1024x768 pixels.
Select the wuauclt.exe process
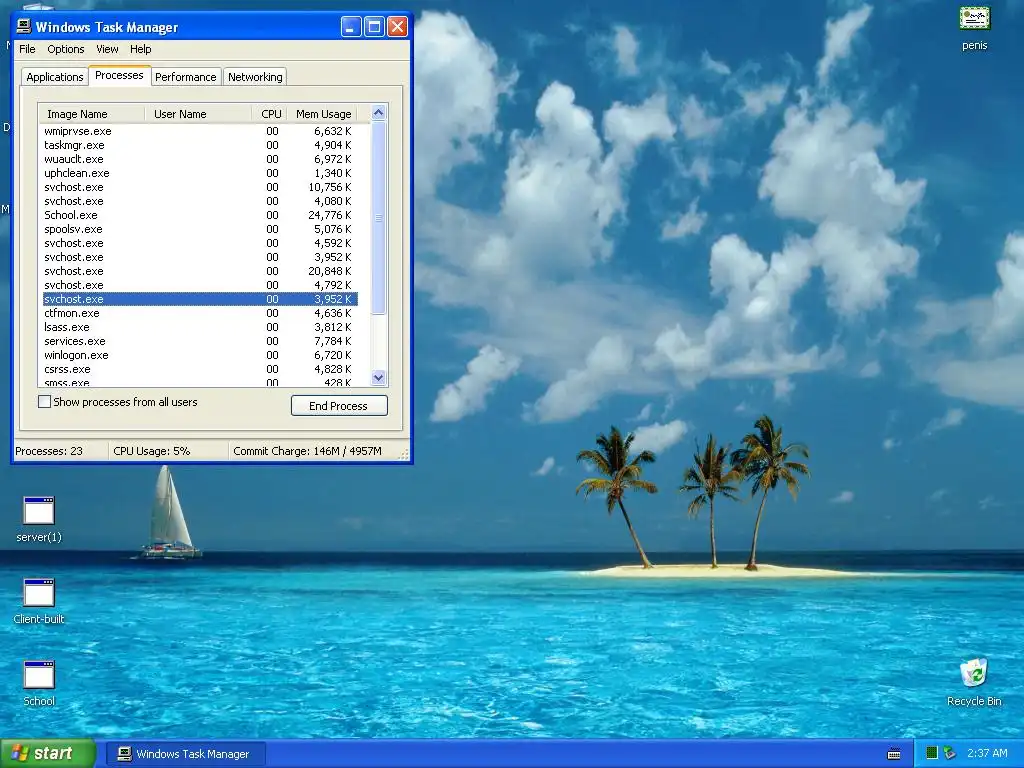199,159
